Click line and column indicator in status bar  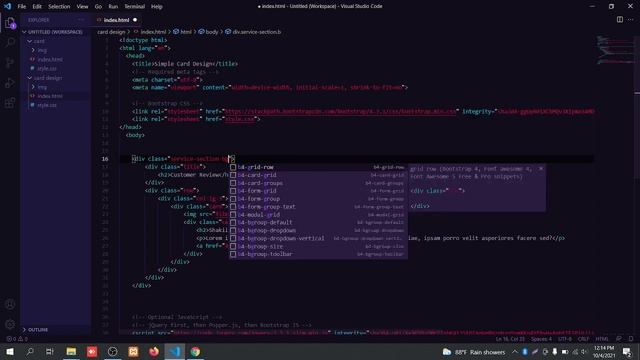tap(510, 339)
